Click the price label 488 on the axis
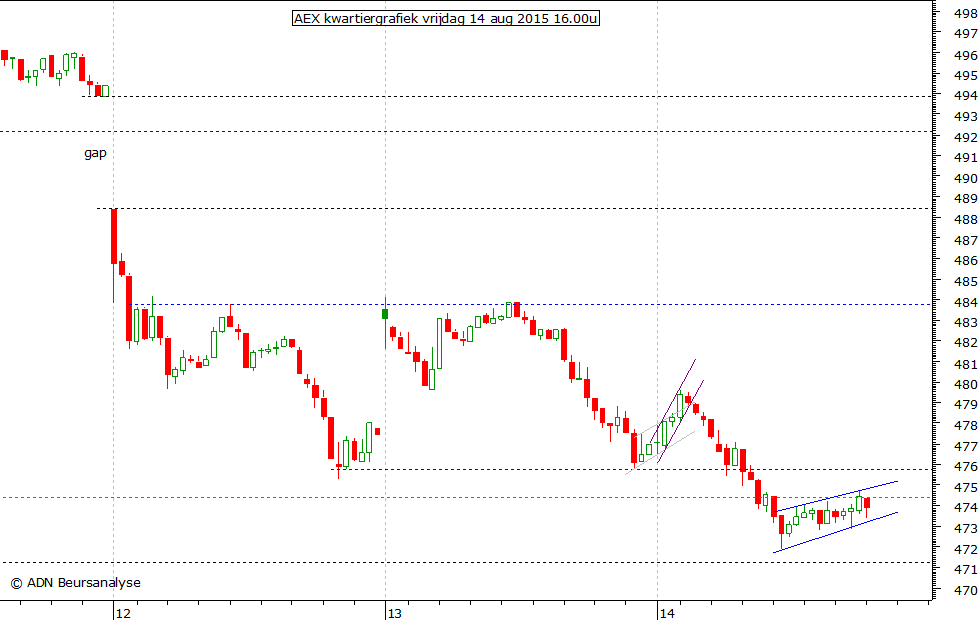Viewport: 980px width, 620px height. tap(966, 219)
